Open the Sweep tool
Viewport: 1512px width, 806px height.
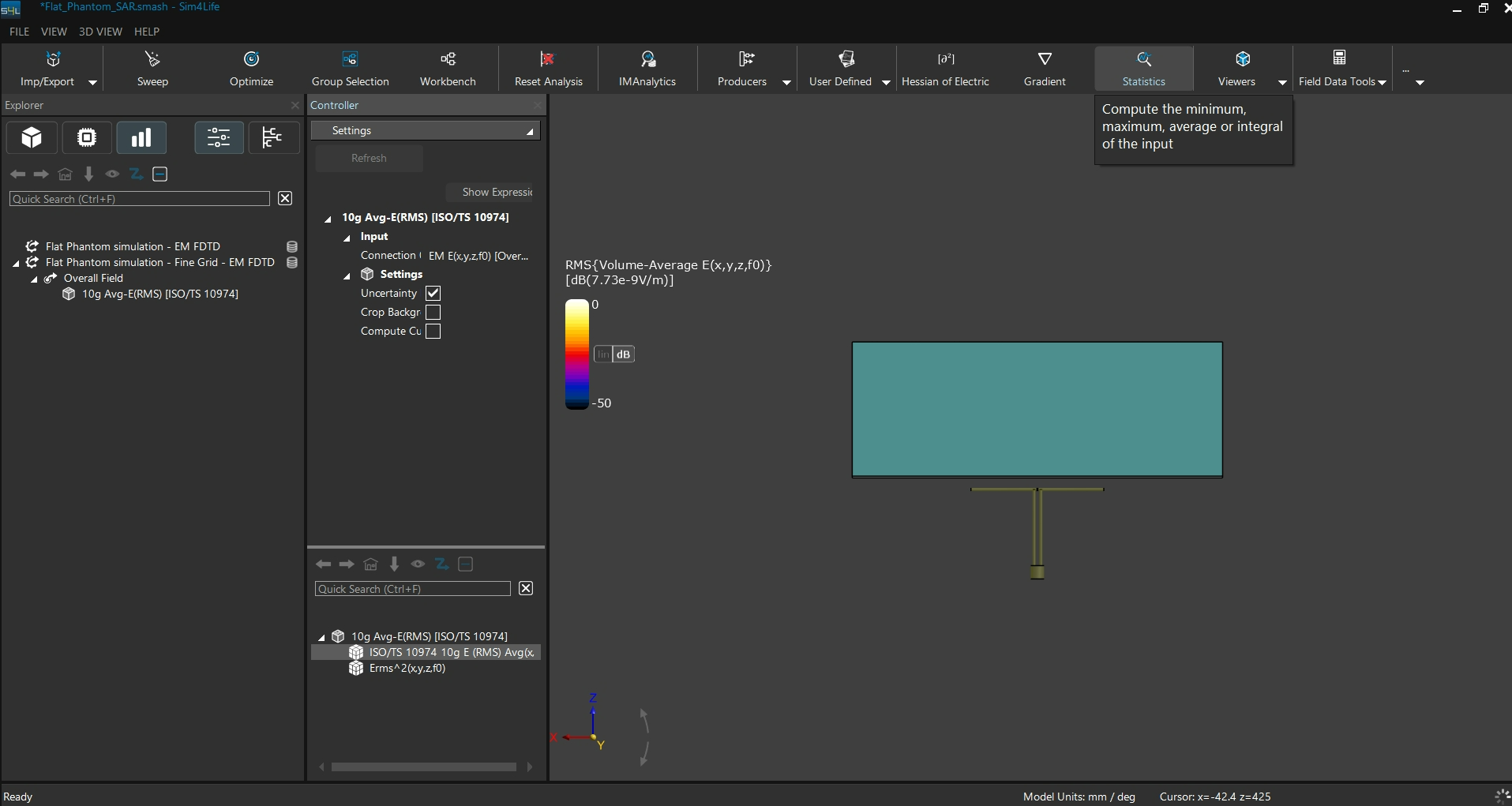(152, 69)
